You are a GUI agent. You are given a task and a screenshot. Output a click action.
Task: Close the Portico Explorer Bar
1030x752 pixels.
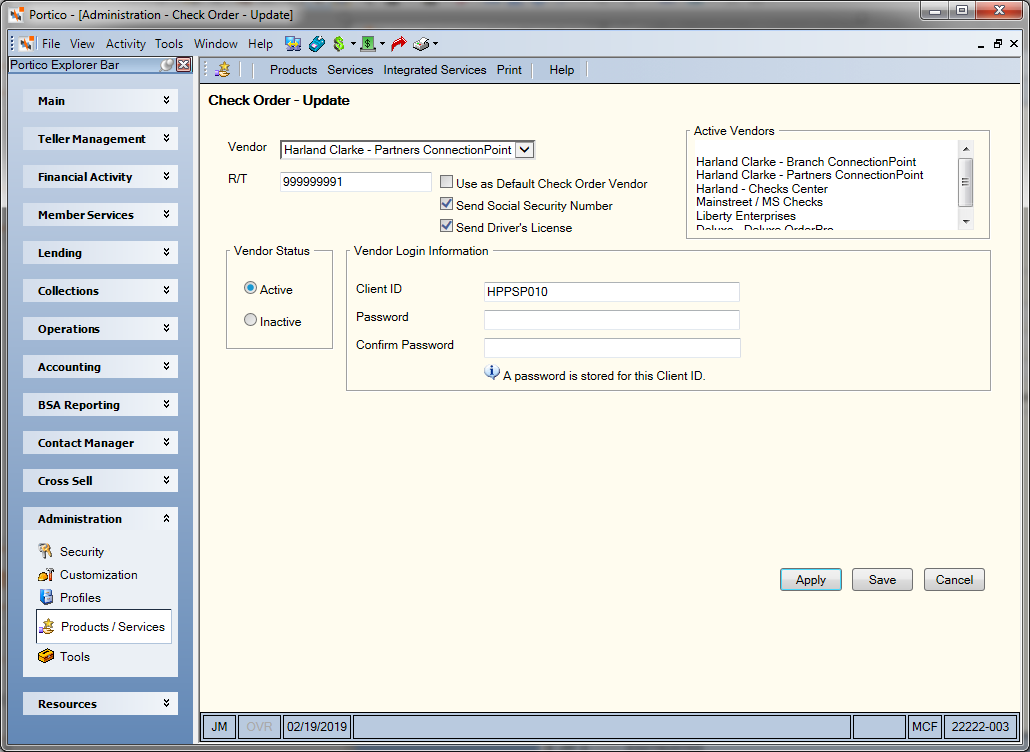click(184, 65)
